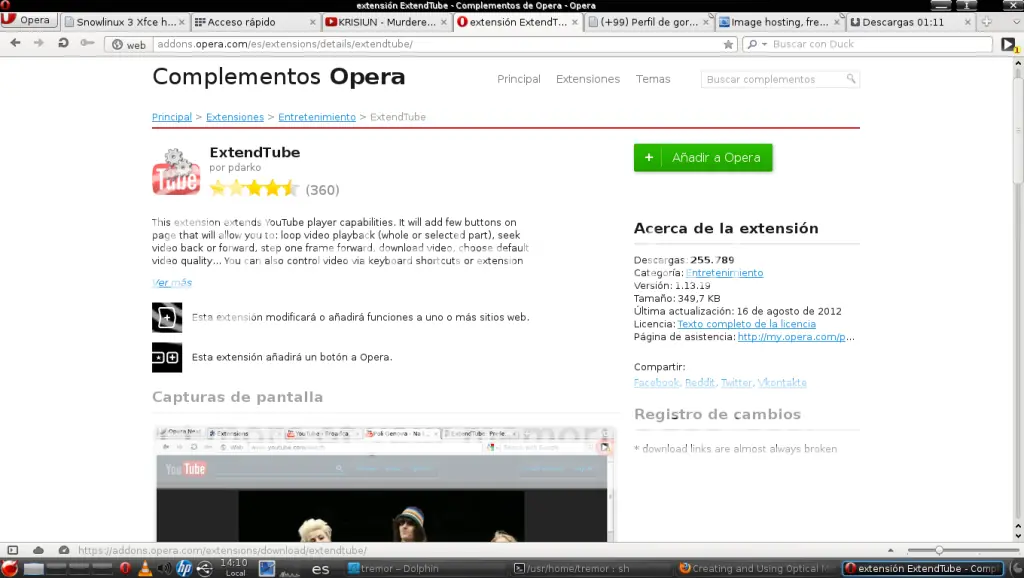Click the 14:10 Local clock

click(234, 568)
